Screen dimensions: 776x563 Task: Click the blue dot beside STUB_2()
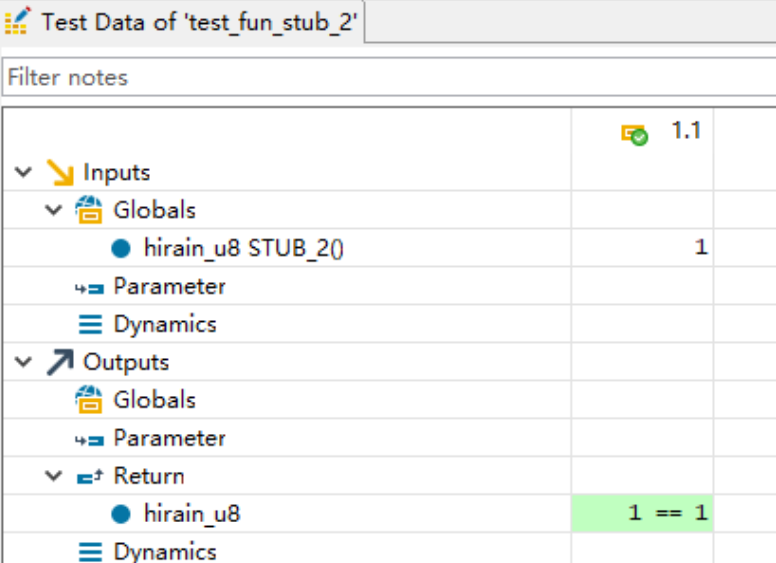pyautogui.click(x=121, y=249)
